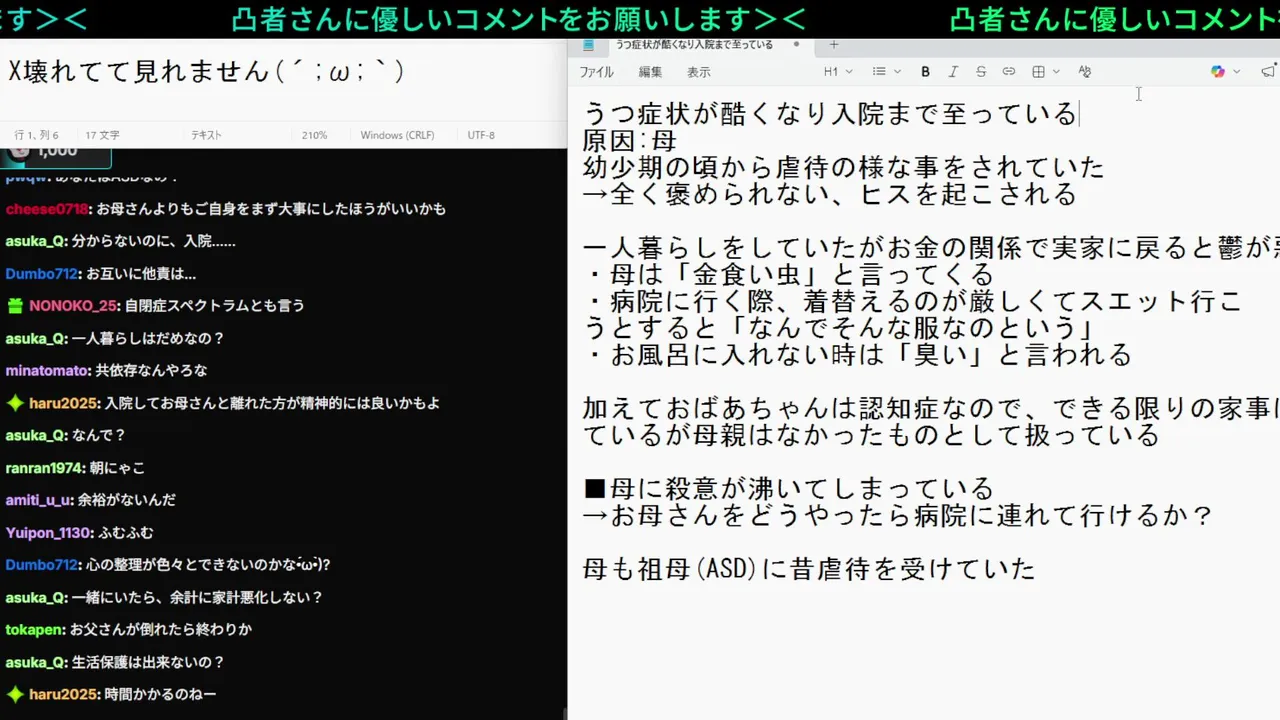Screen dimensions: 1280x720
Task: Open the Copilot icon in Notepad toolbar
Action: point(1217,72)
